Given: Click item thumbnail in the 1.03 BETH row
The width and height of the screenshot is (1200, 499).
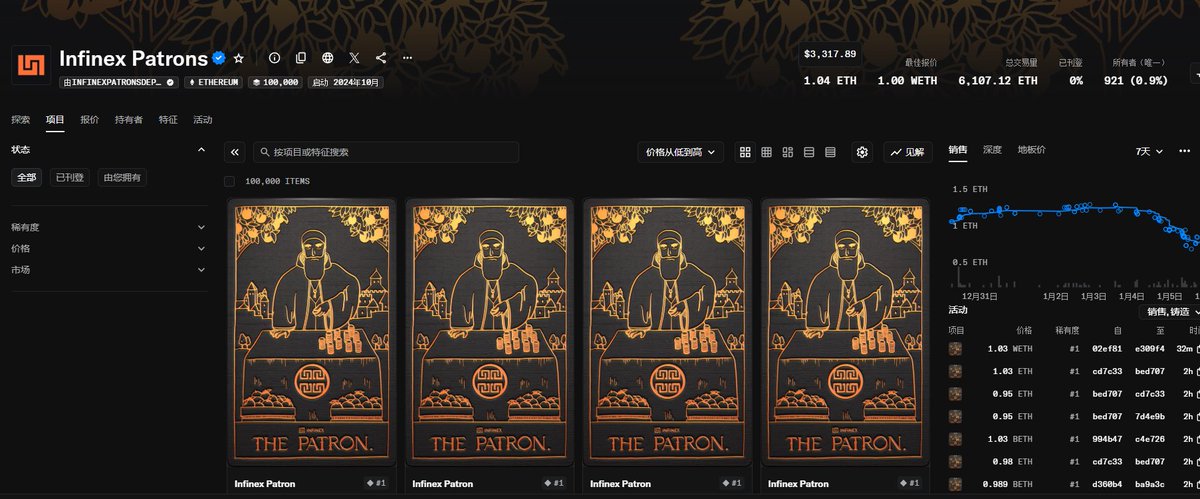Looking at the screenshot, I should [x=955, y=441].
